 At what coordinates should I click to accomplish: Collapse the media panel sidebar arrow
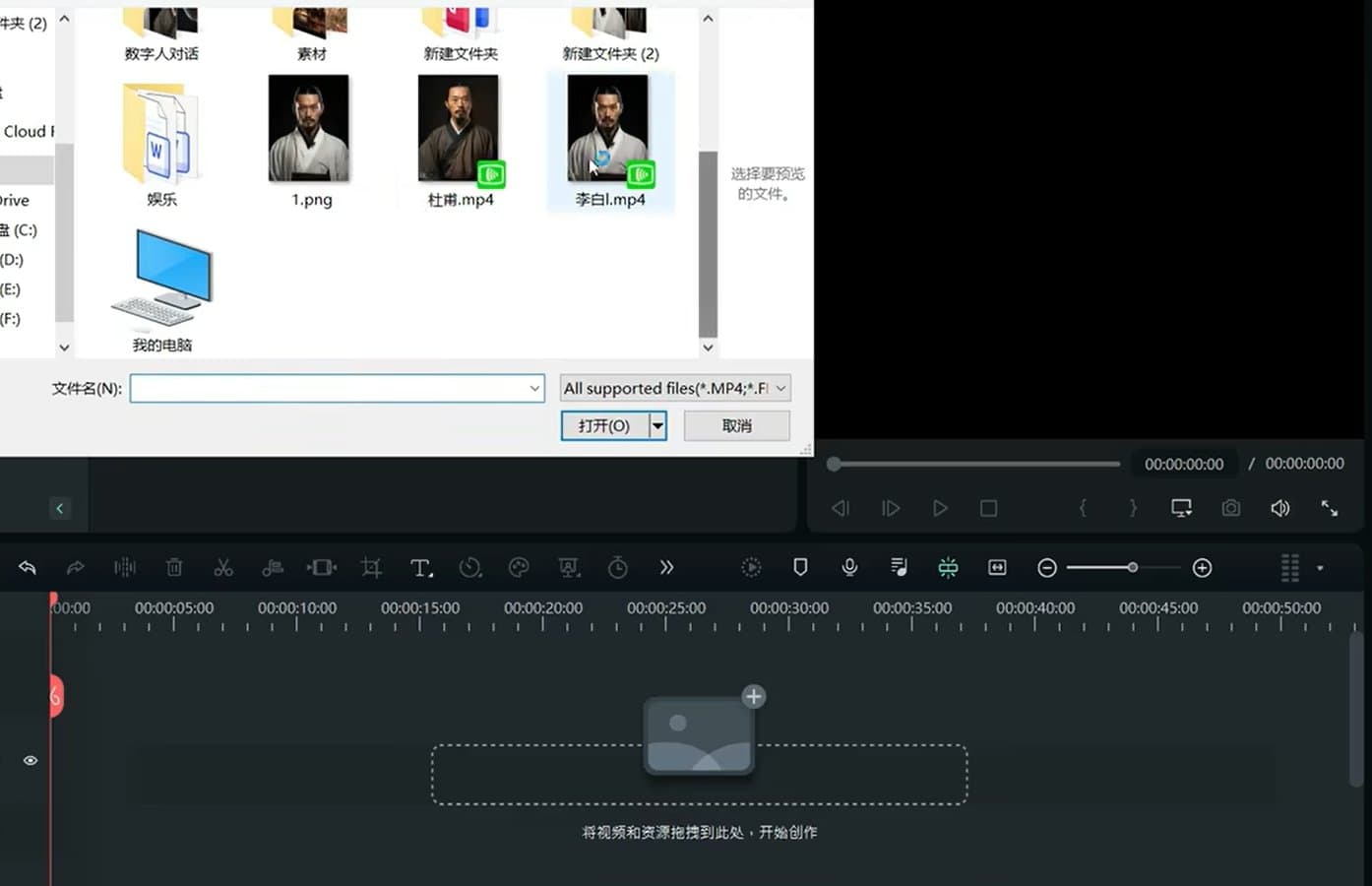click(x=60, y=508)
